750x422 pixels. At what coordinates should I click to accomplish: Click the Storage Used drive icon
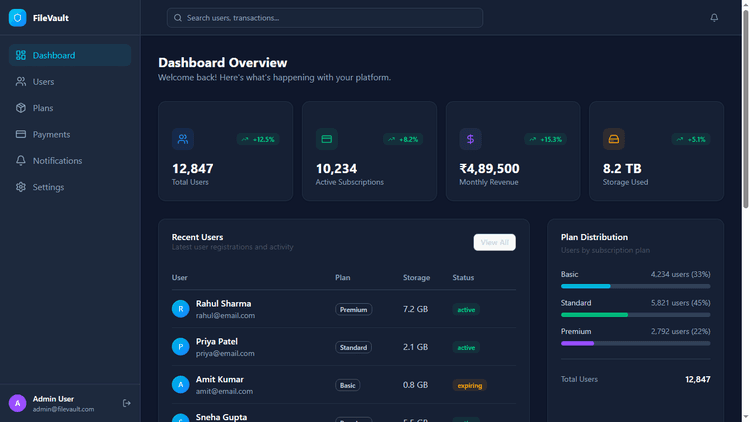click(x=614, y=139)
